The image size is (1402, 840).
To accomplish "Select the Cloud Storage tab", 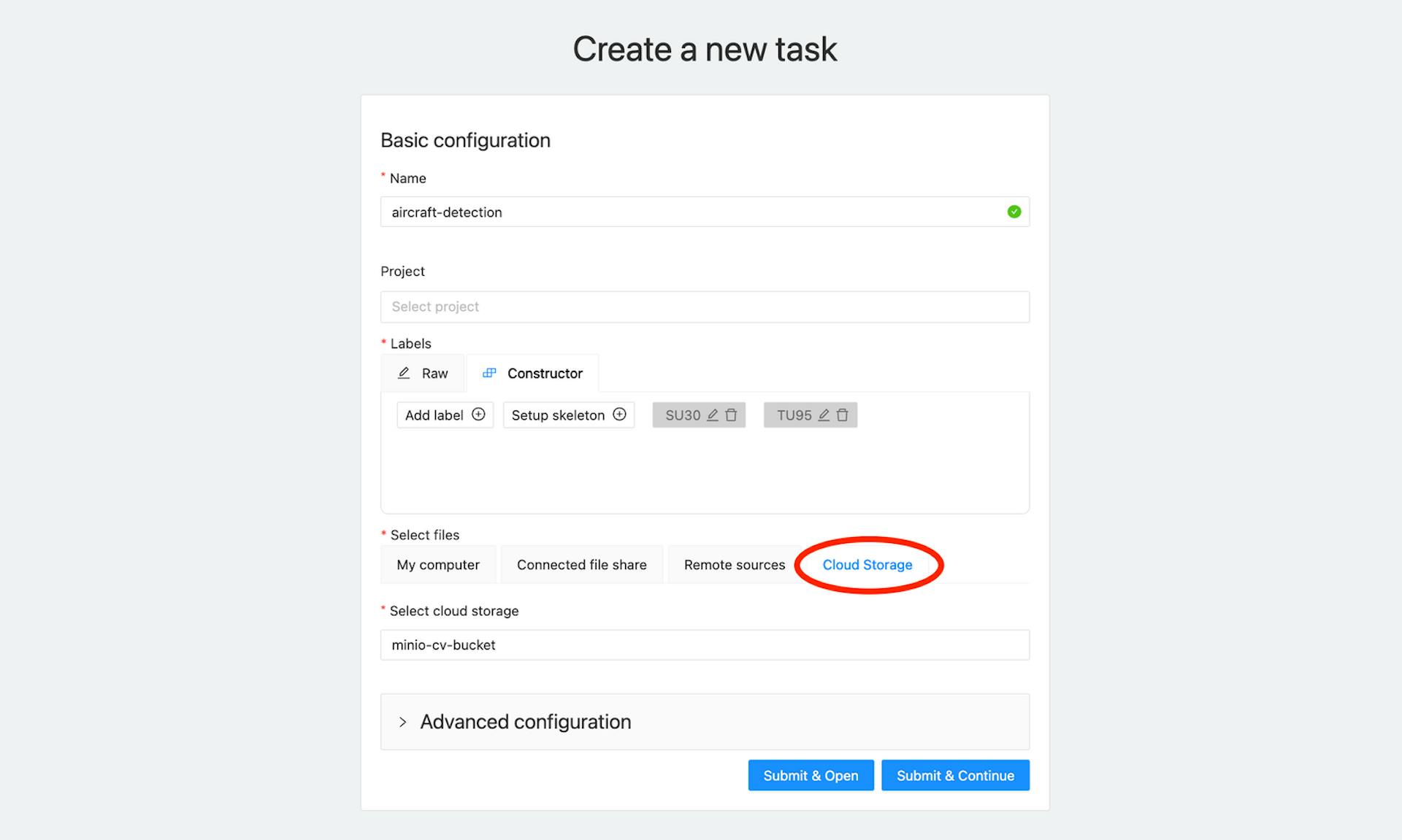I will (x=867, y=565).
